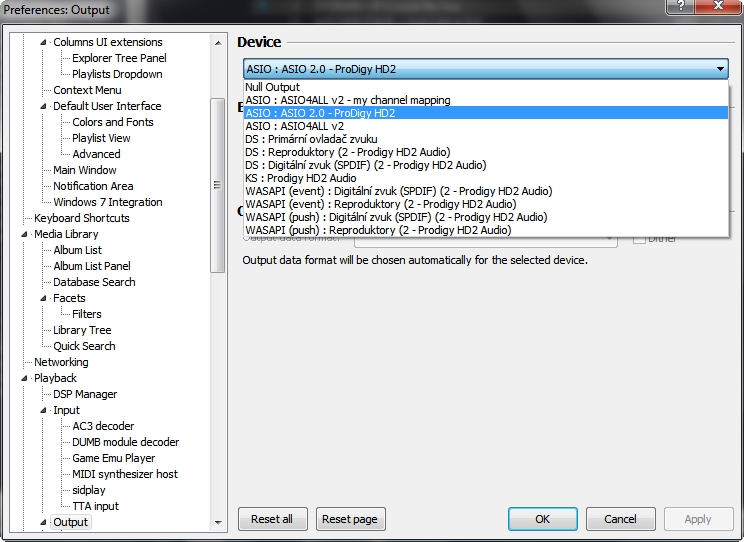Select Windows 7 Integration page
This screenshot has height=542, width=744.
tap(108, 203)
